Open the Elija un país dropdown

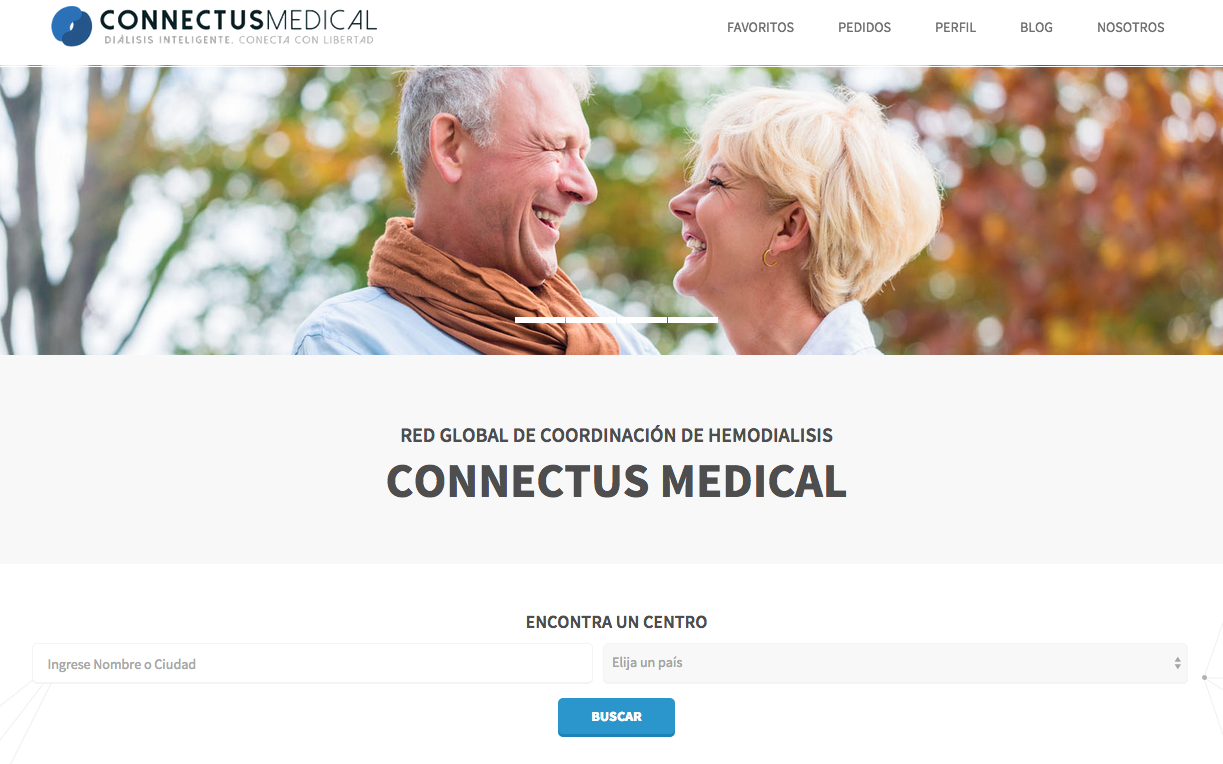click(895, 663)
